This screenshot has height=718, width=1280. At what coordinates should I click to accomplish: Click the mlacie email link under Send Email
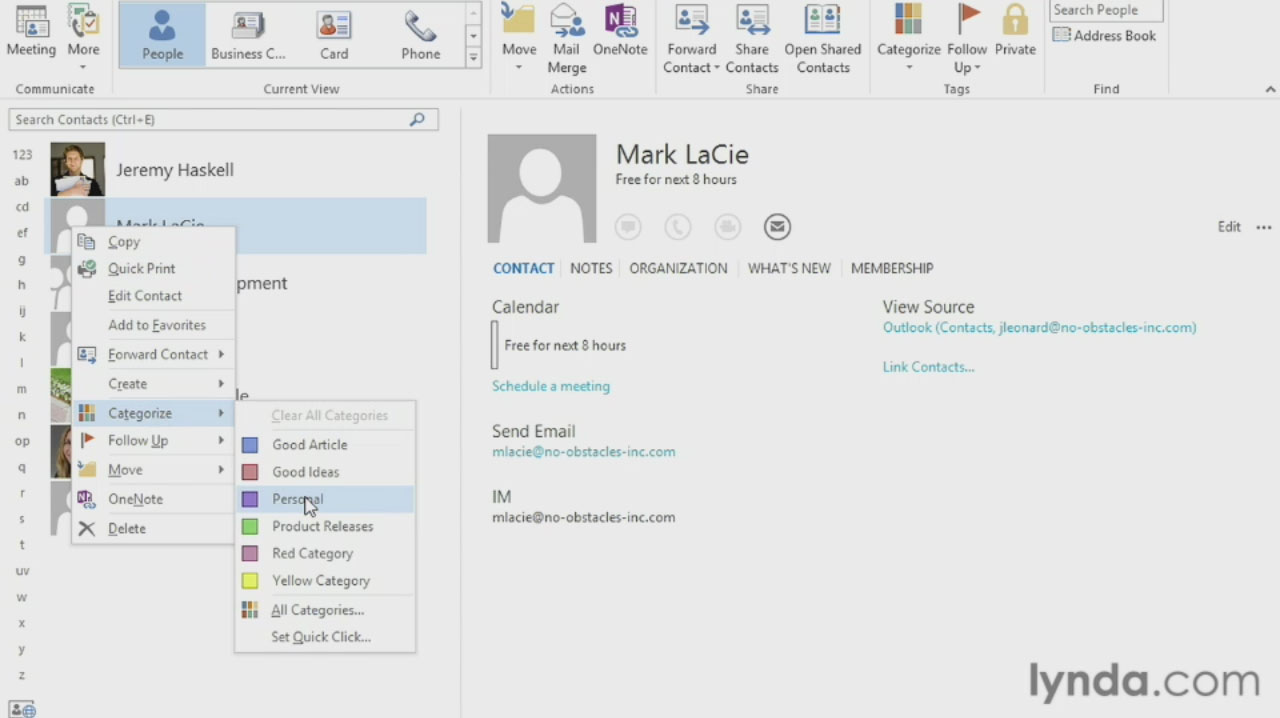[583, 452]
